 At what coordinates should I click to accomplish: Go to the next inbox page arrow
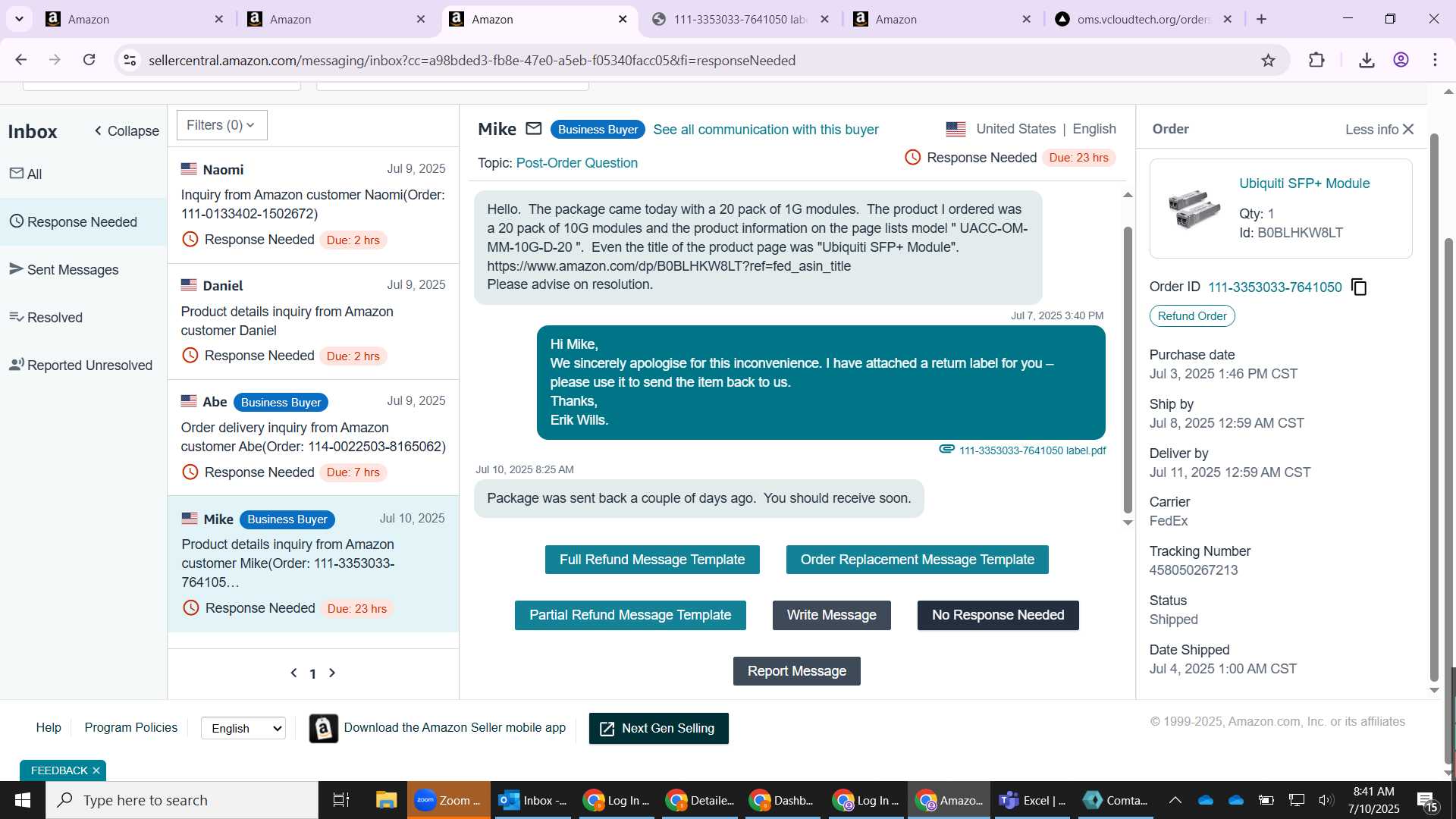(x=331, y=673)
